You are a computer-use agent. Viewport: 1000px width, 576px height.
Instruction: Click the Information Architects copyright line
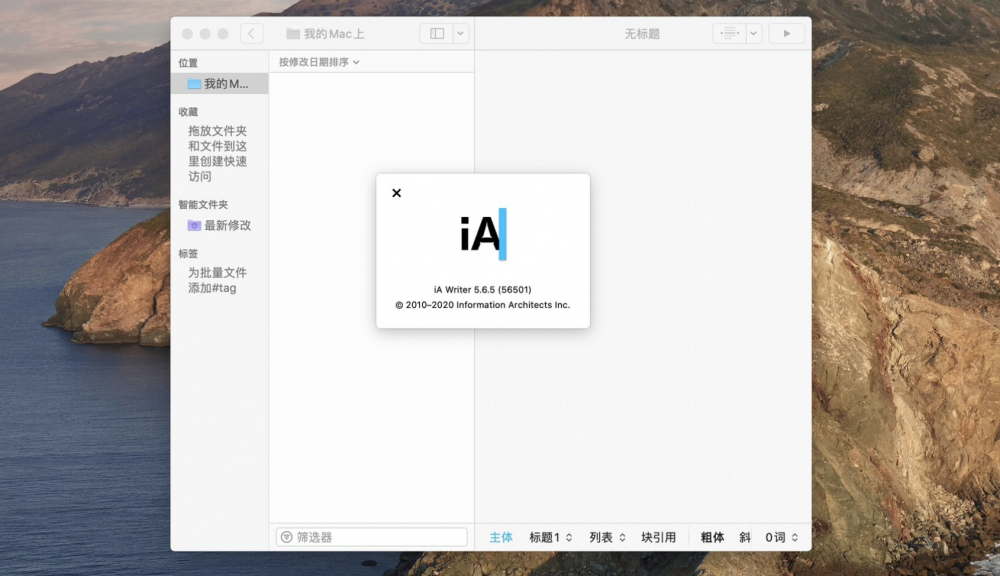coord(483,305)
